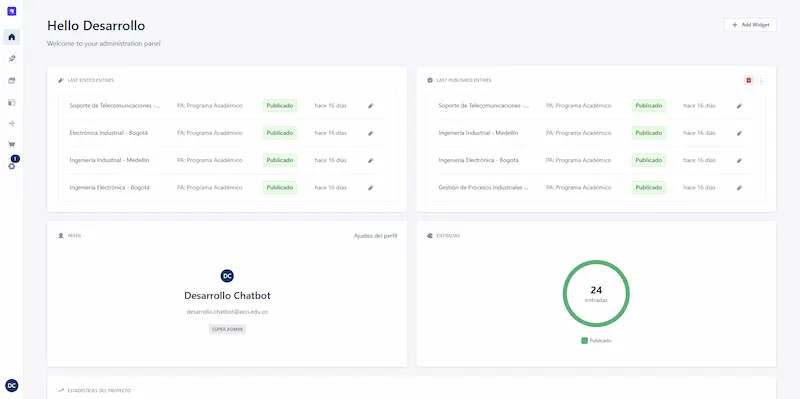Image resolution: width=800 pixels, height=399 pixels.
Task: Edit Electrónica Industrial - Bogotá entry pencil
Action: [x=371, y=133]
